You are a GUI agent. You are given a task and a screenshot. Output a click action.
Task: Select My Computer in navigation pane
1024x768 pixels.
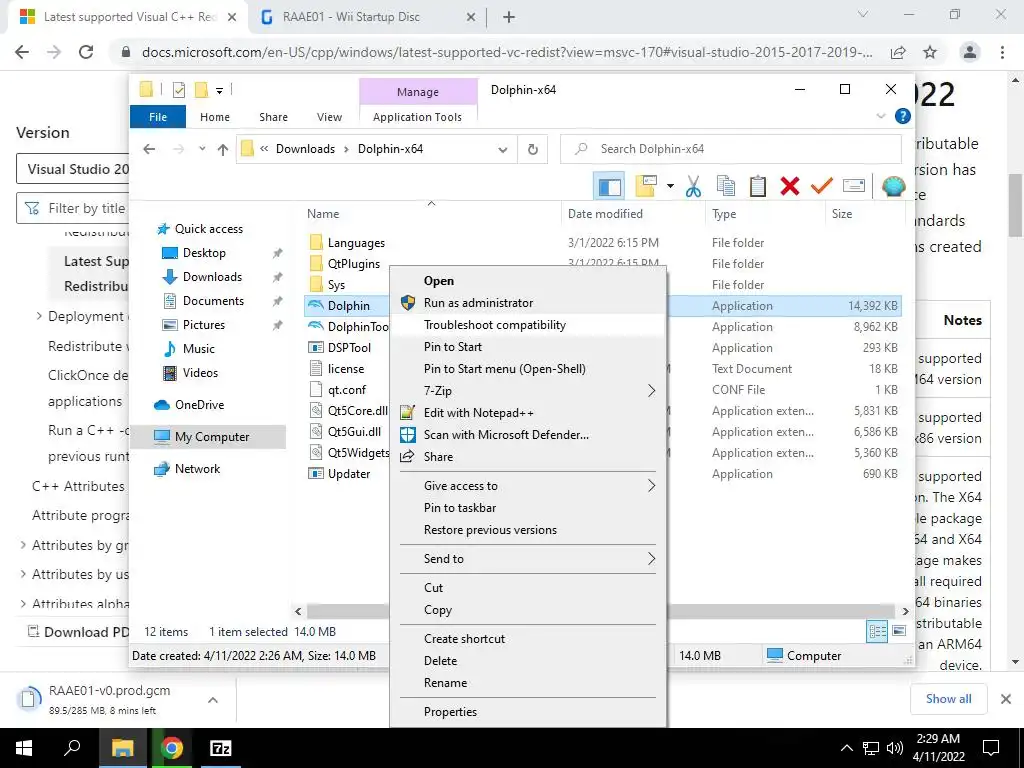(x=212, y=436)
